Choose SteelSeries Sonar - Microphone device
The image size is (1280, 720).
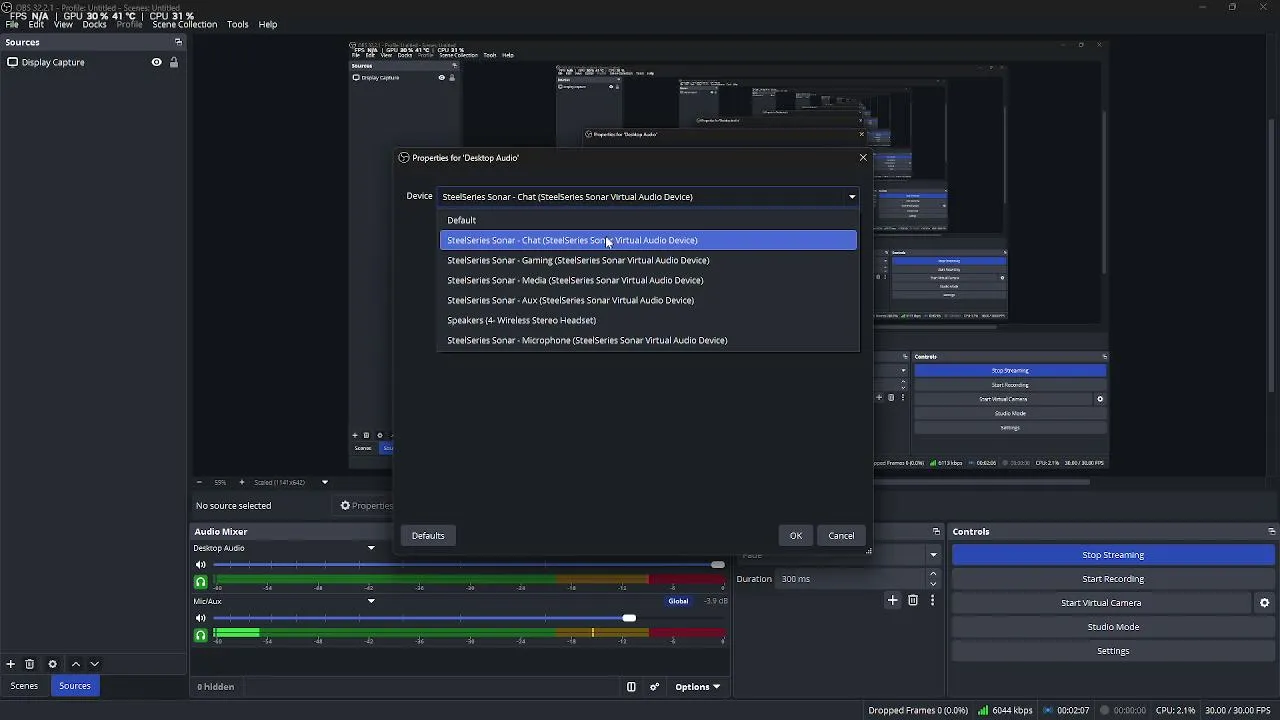(x=649, y=340)
